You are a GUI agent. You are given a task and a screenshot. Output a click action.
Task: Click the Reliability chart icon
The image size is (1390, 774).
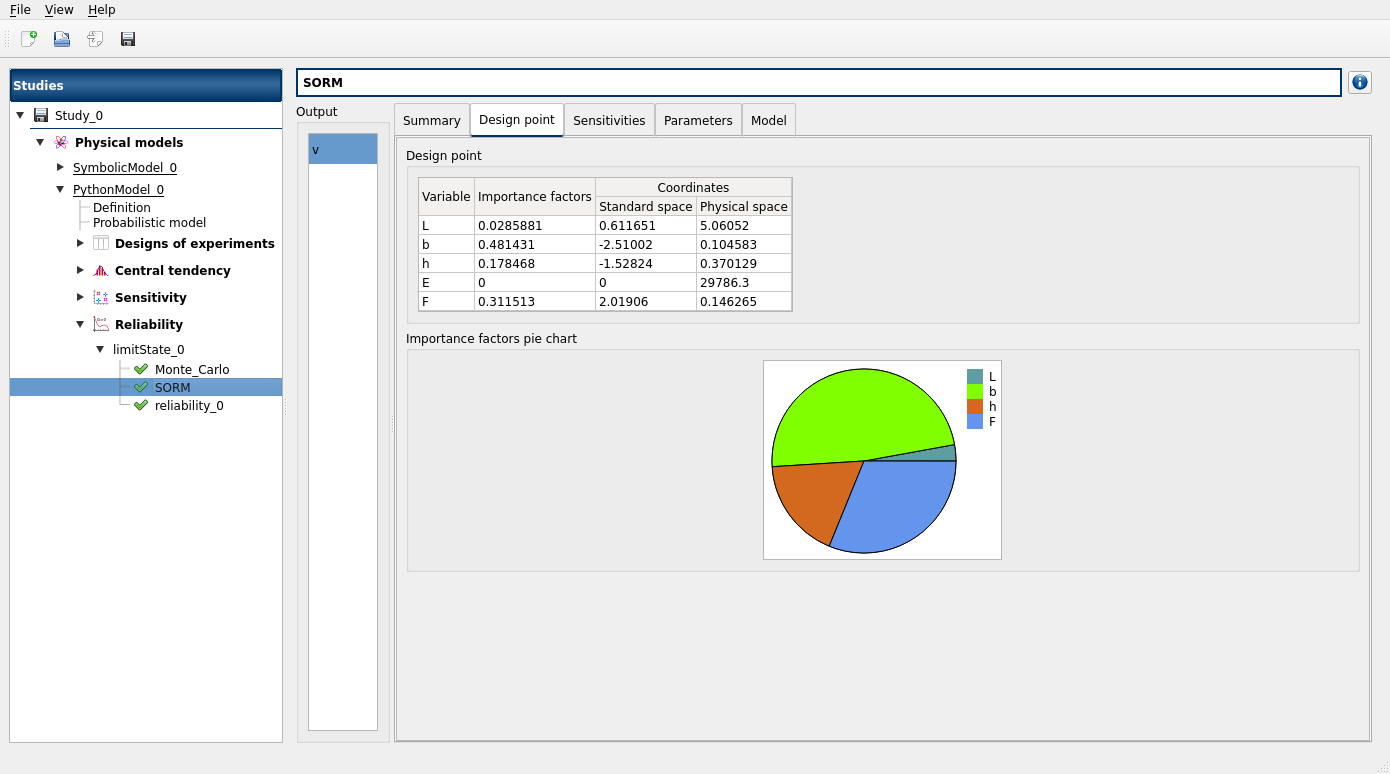pos(101,324)
